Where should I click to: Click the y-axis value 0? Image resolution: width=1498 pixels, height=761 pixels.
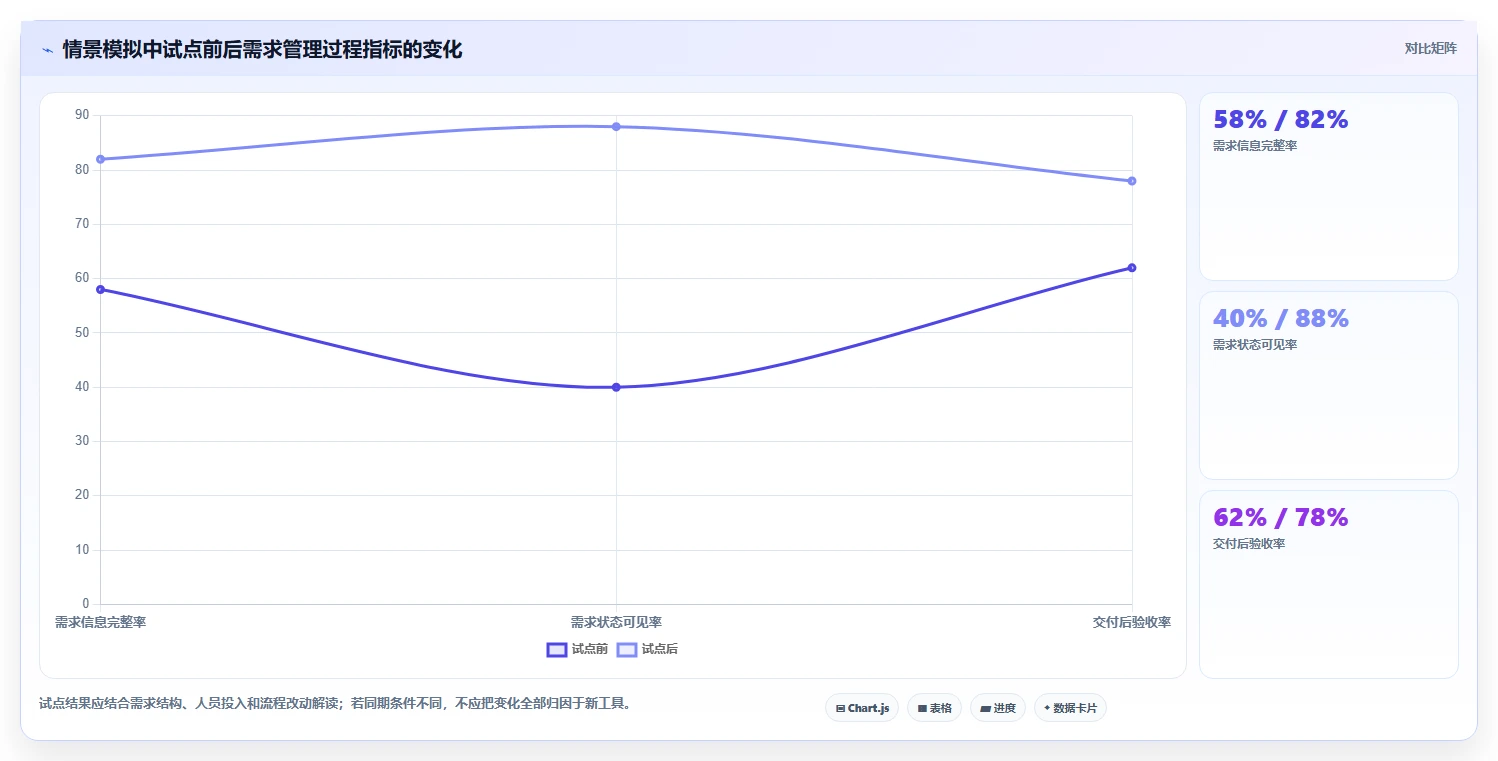coord(85,604)
